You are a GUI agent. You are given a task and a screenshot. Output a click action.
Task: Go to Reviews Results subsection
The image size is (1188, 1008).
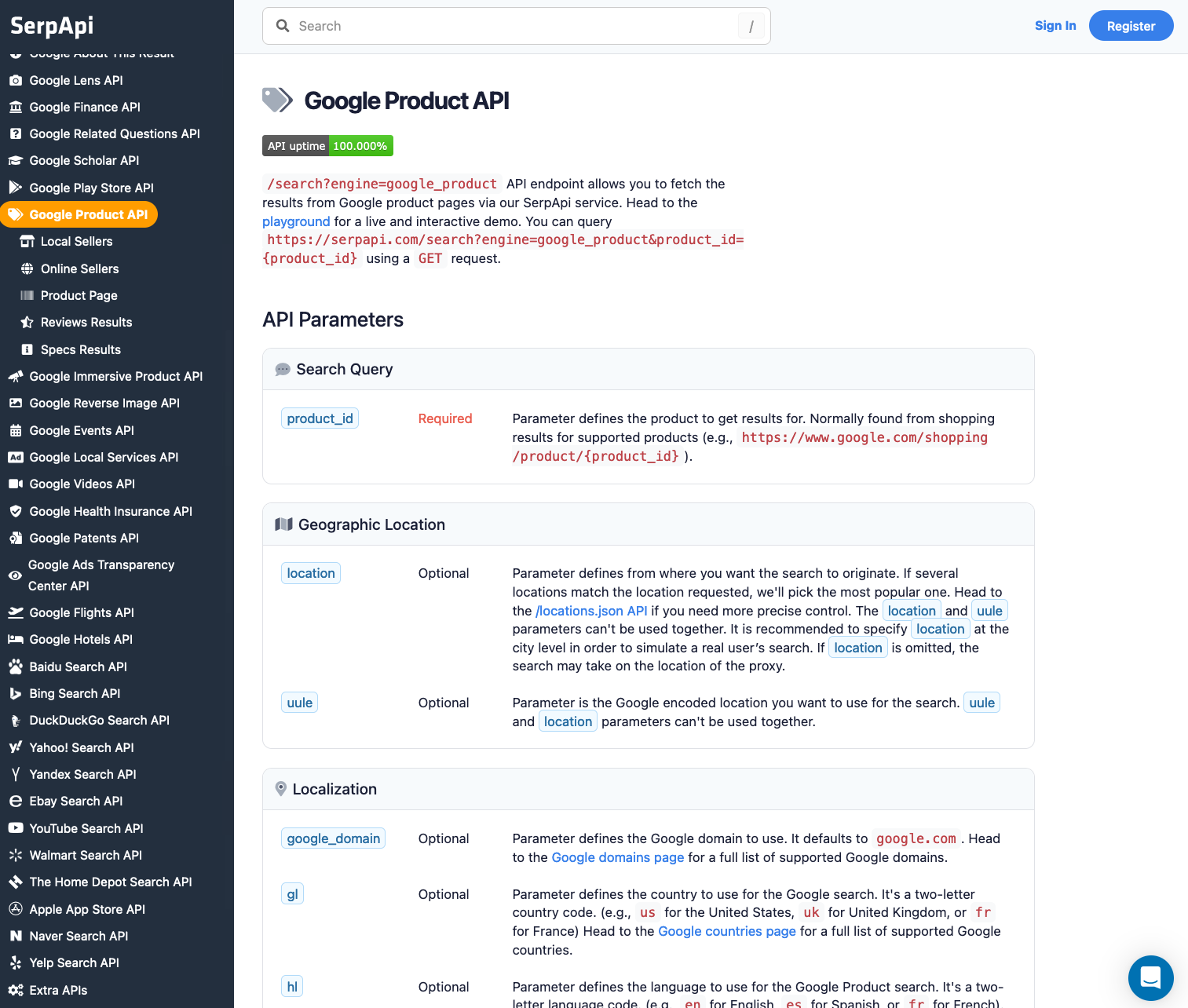pyautogui.click(x=86, y=322)
